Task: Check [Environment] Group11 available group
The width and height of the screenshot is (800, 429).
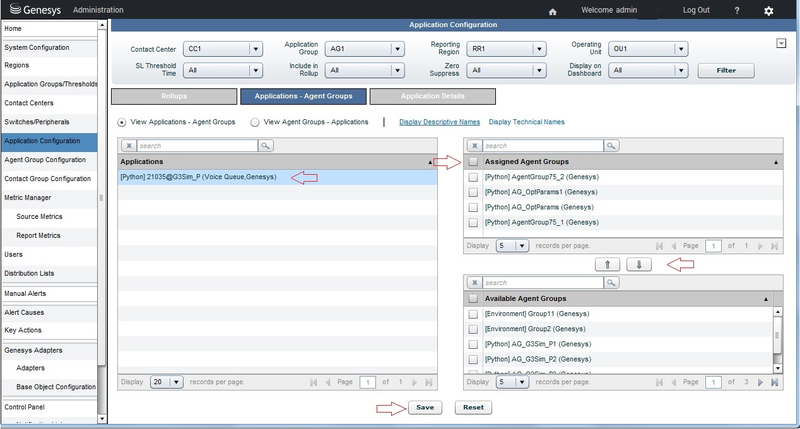Action: tap(473, 314)
